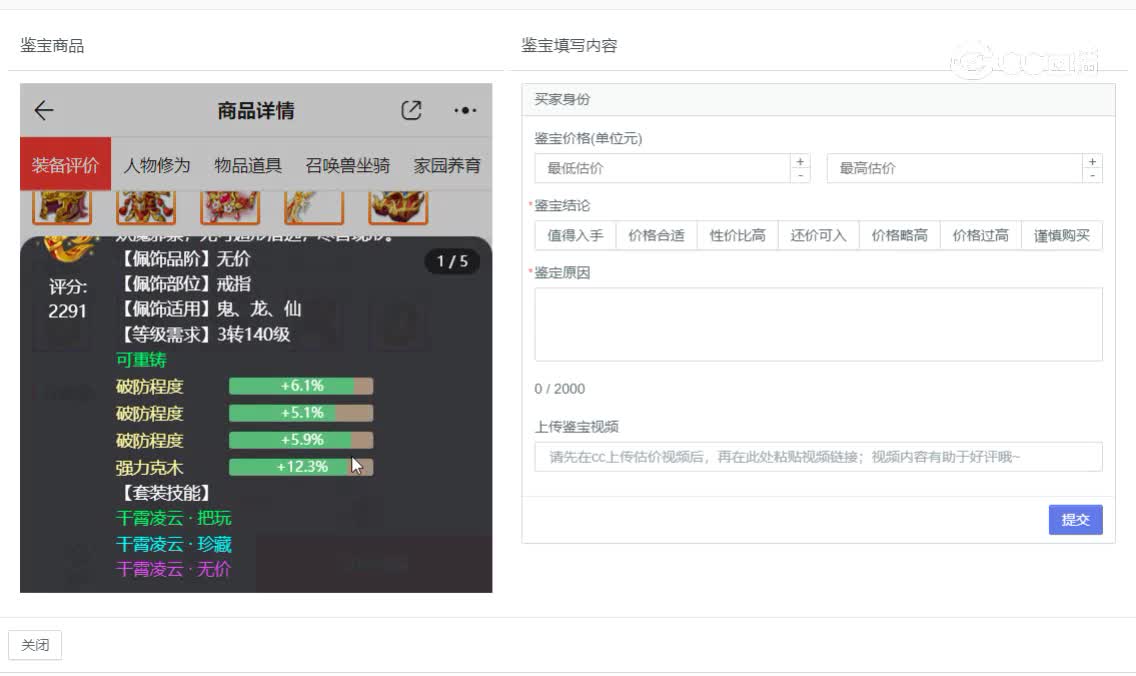
Task: Click the 1 / 5 page indicator
Action: [452, 262]
